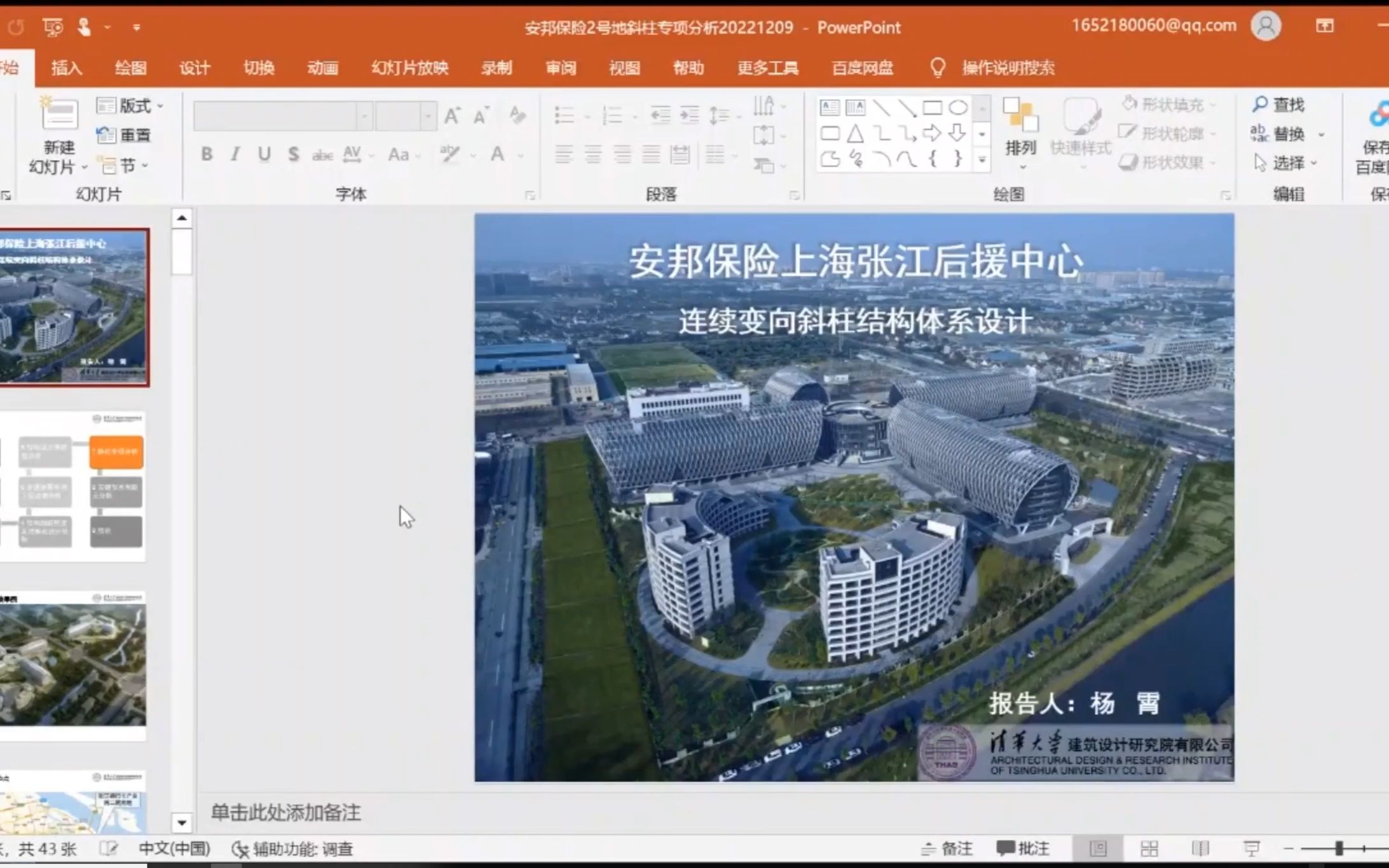Click the 操作说明搜索 search field
1389x868 pixels.
pos(1008,67)
